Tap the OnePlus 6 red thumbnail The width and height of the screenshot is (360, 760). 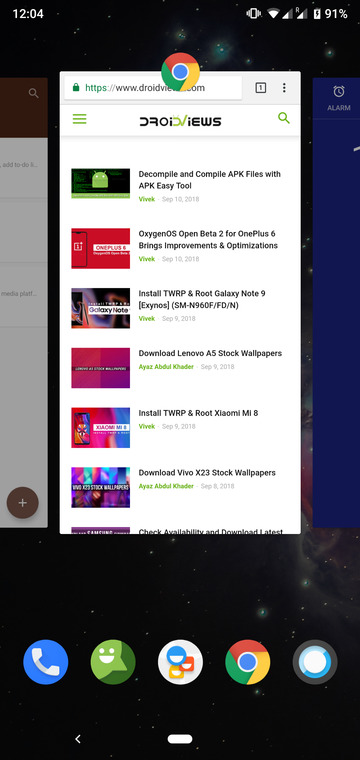coord(100,248)
